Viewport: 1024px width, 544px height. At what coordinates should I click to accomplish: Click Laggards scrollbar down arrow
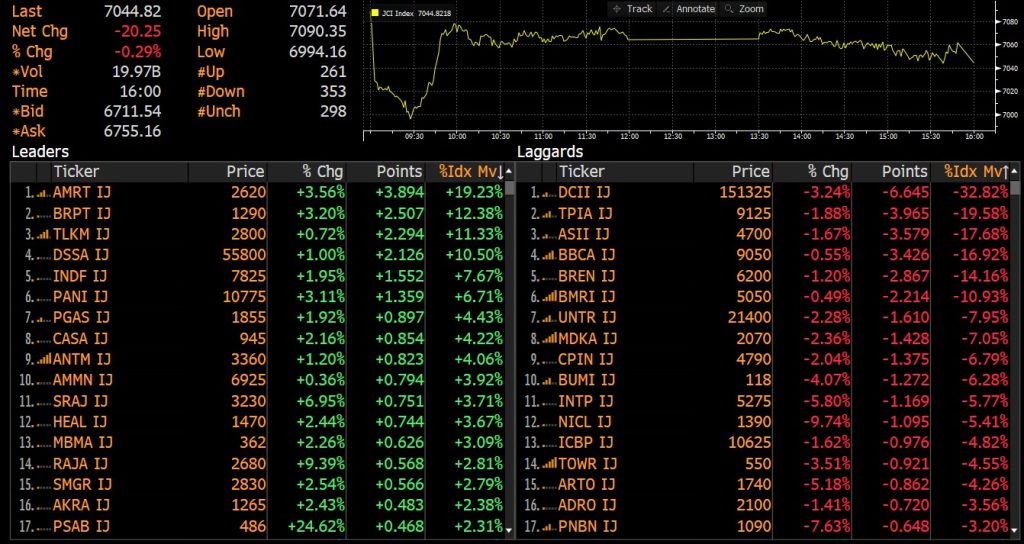click(x=1015, y=530)
